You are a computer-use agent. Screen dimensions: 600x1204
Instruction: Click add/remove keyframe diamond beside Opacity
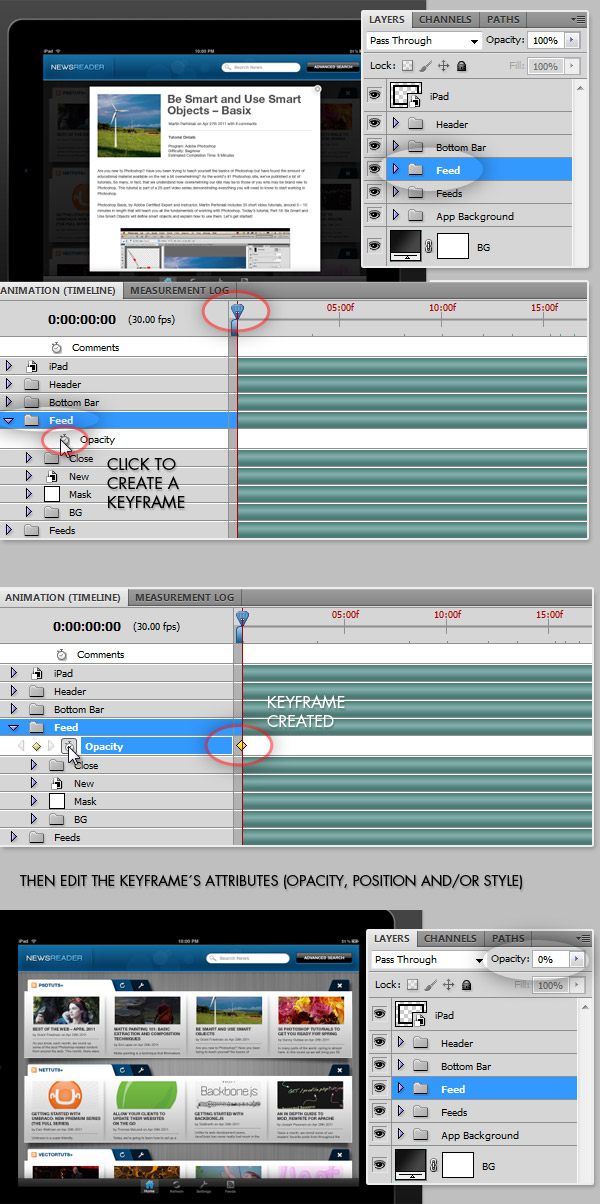coord(36,746)
